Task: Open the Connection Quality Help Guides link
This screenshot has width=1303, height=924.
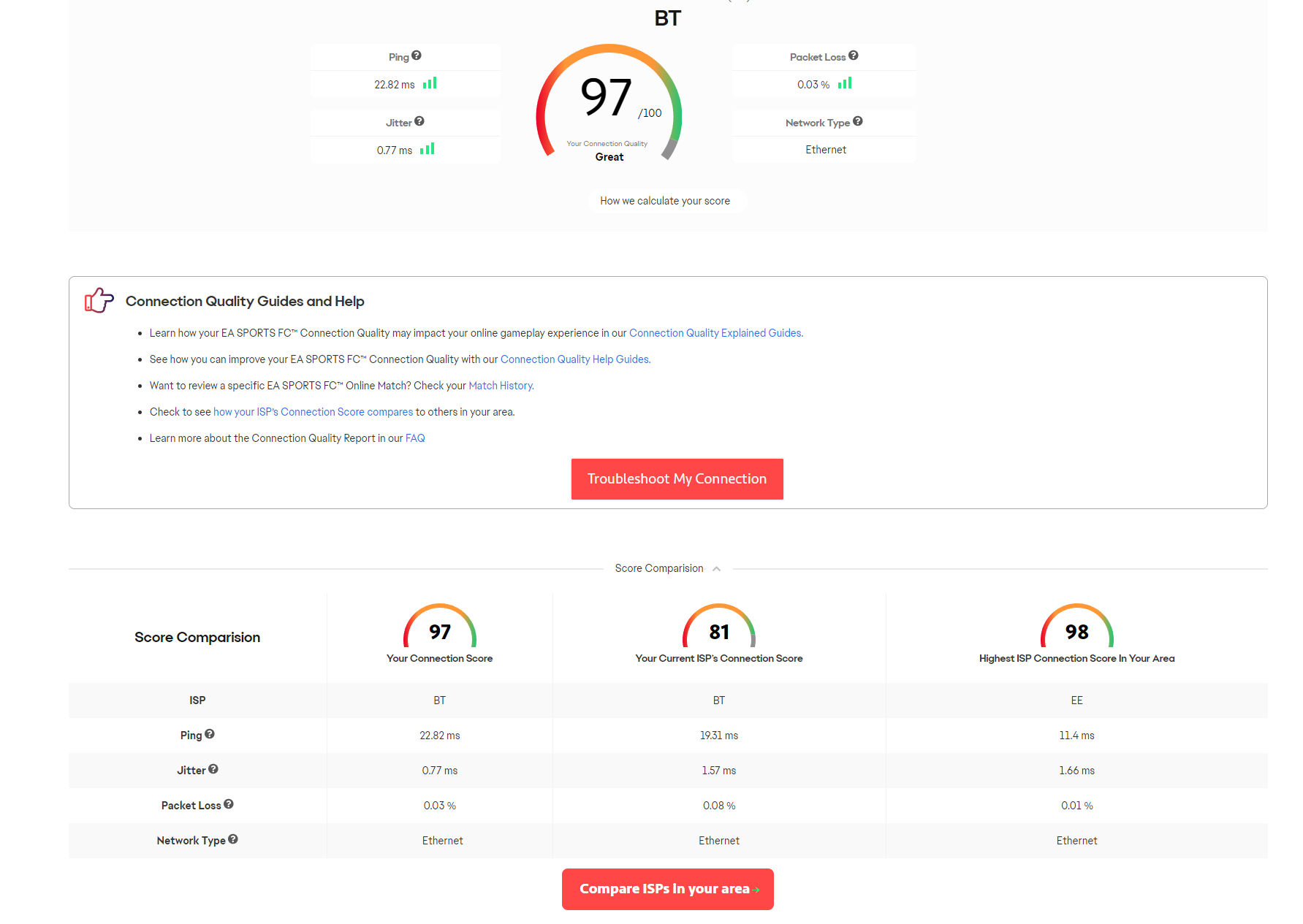Action: tap(575, 359)
